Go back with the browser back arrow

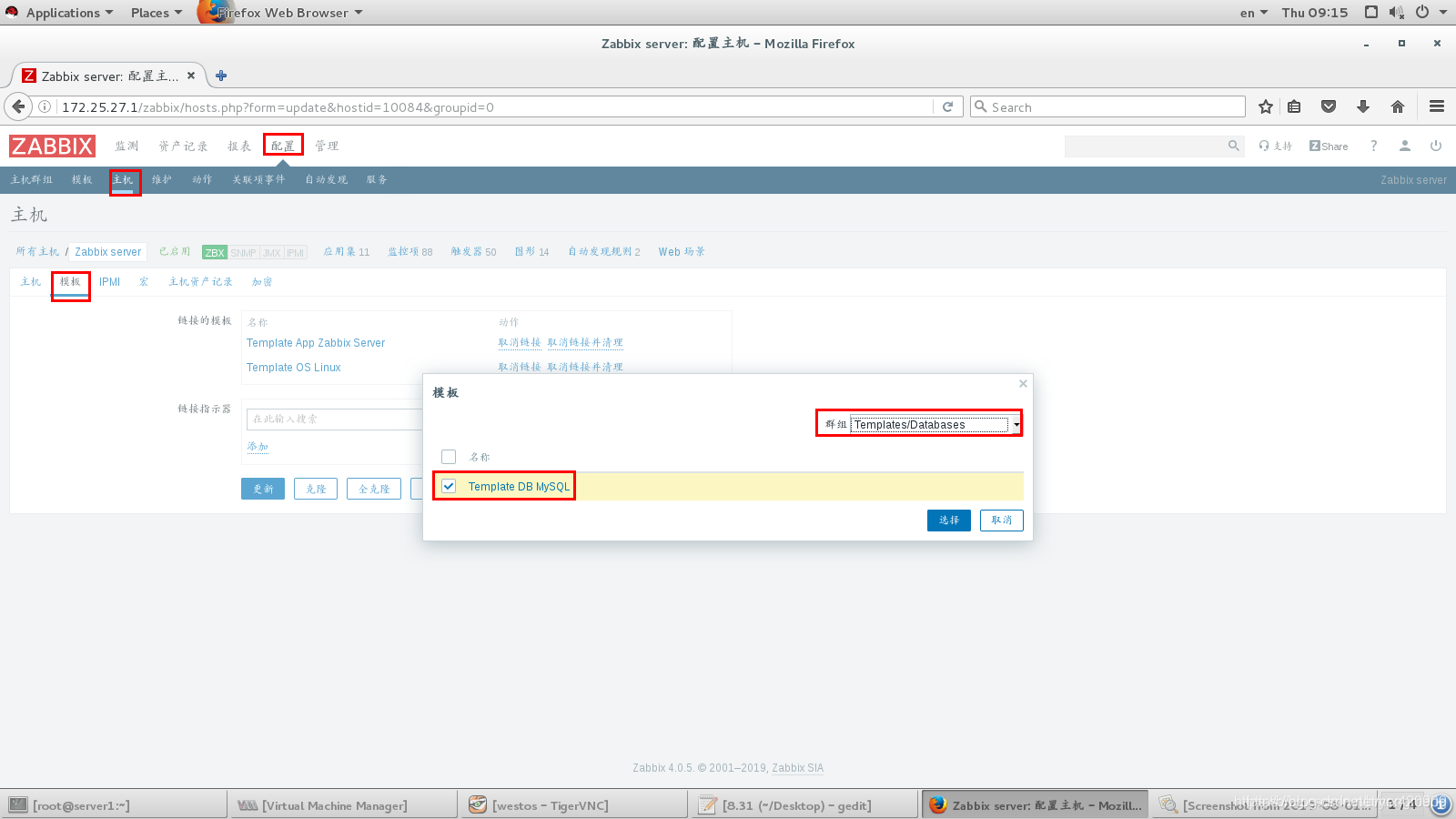click(x=18, y=106)
